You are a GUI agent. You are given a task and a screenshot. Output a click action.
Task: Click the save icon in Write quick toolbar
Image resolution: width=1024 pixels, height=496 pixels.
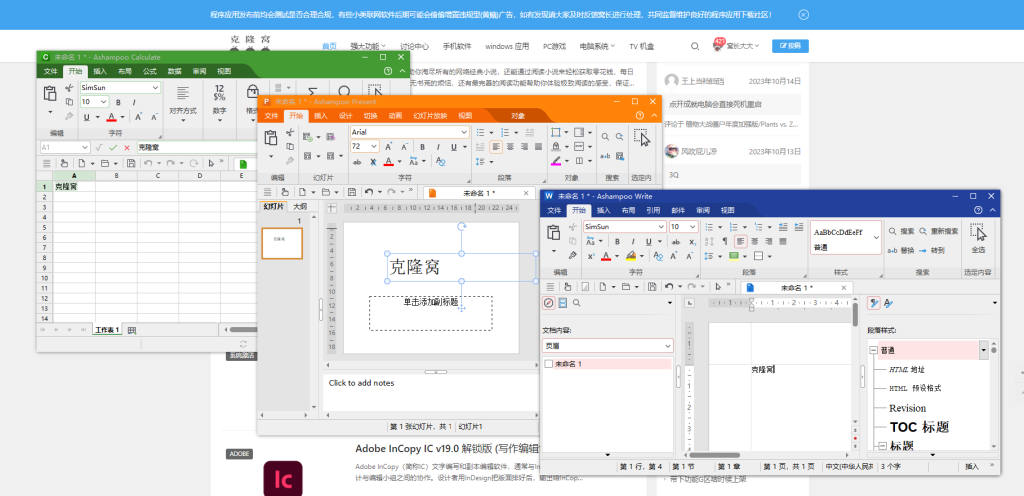coord(652,287)
